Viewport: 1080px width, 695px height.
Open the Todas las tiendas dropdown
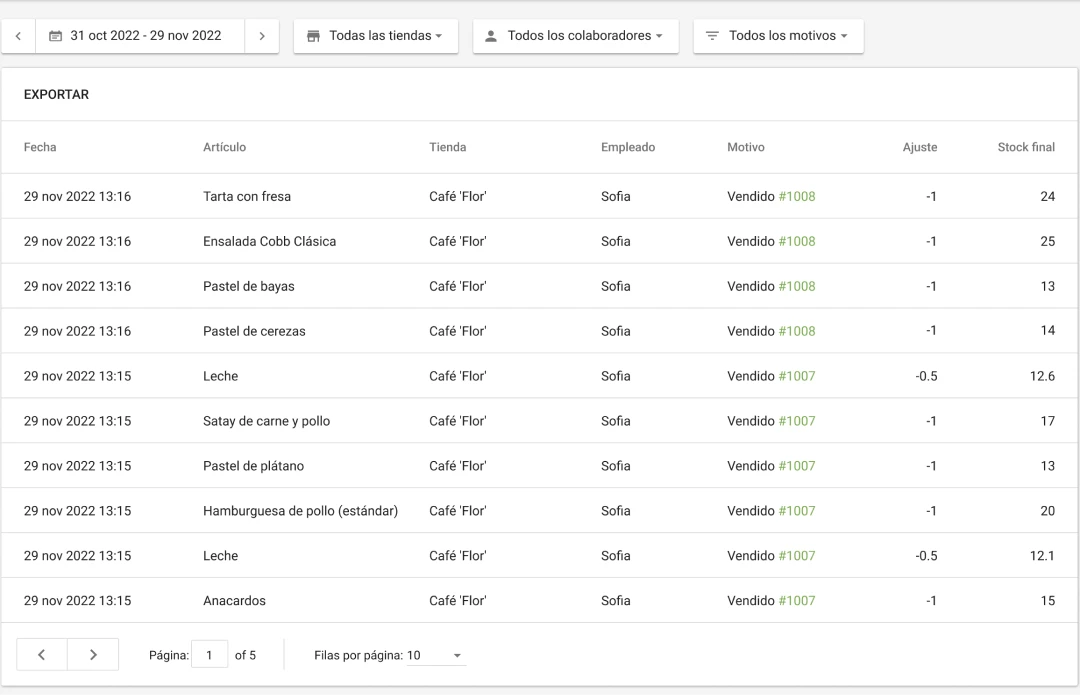pos(383,35)
